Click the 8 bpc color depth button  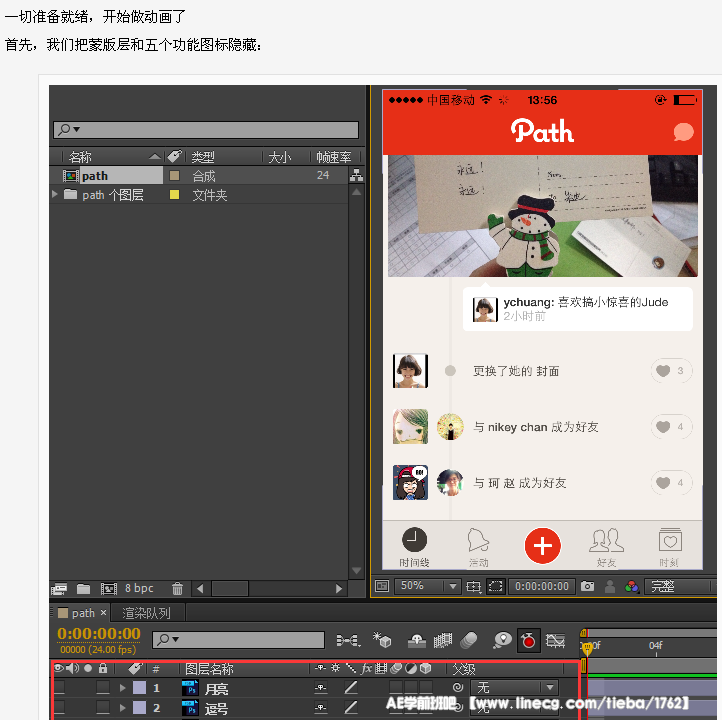[x=139, y=588]
